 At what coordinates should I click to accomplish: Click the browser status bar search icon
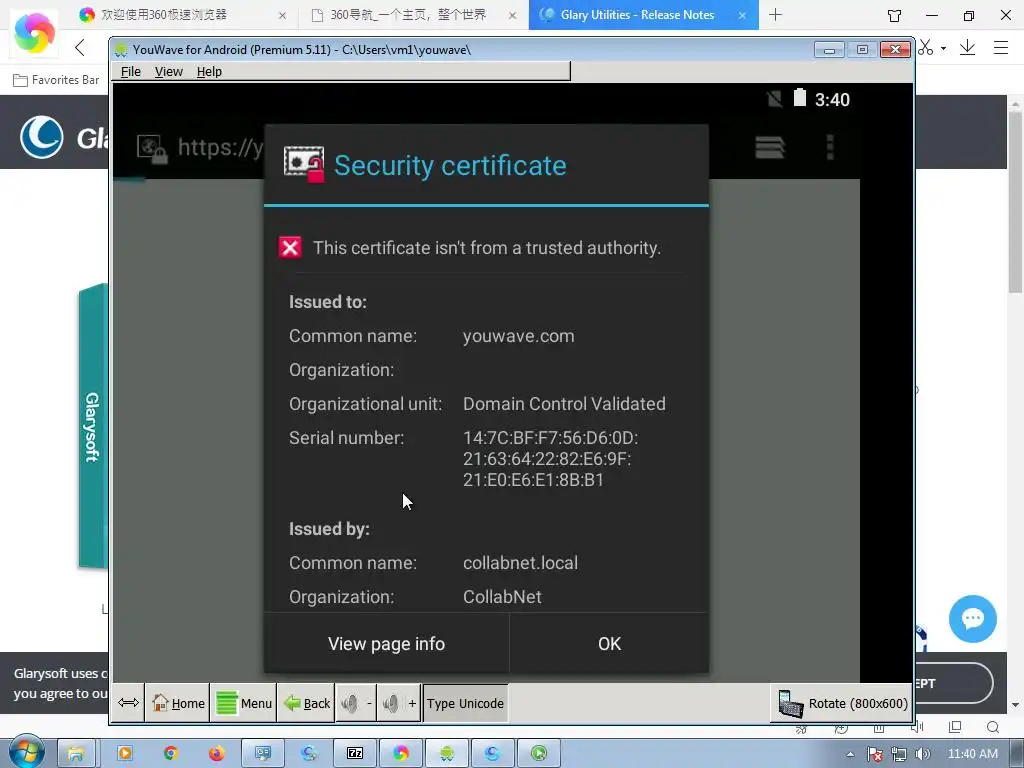(993, 727)
